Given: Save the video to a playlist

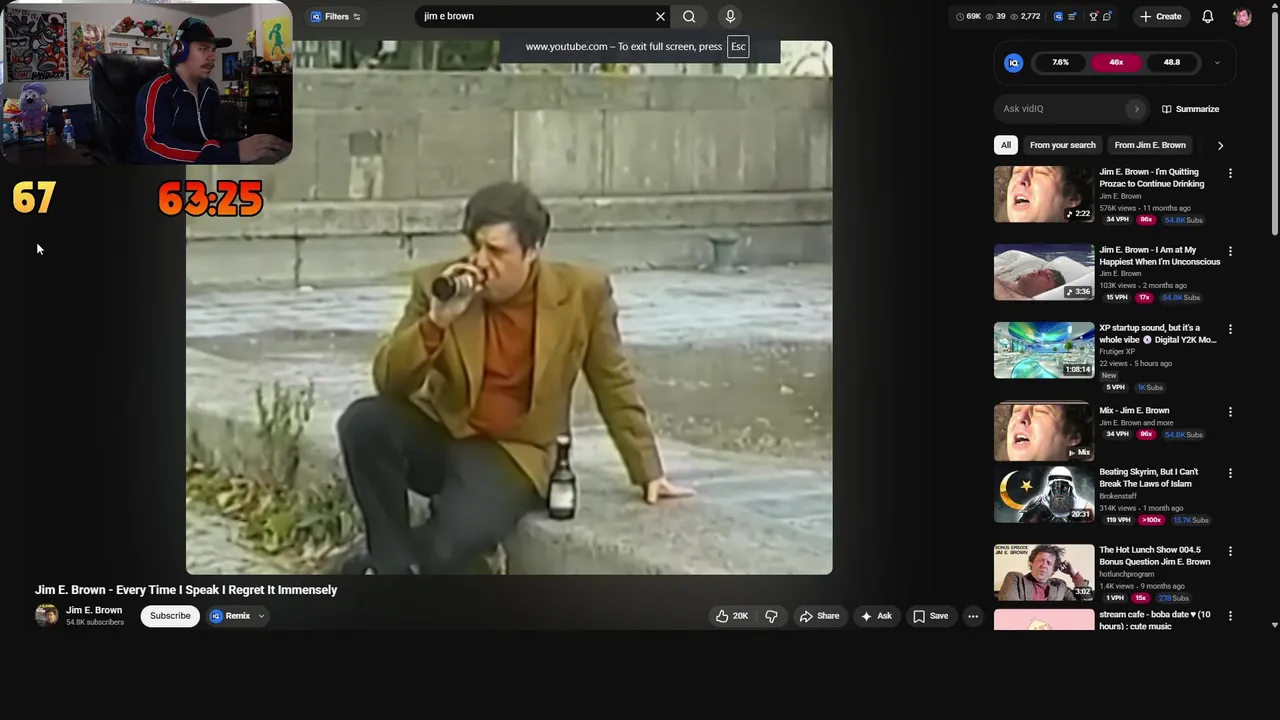Looking at the screenshot, I should tap(930, 616).
